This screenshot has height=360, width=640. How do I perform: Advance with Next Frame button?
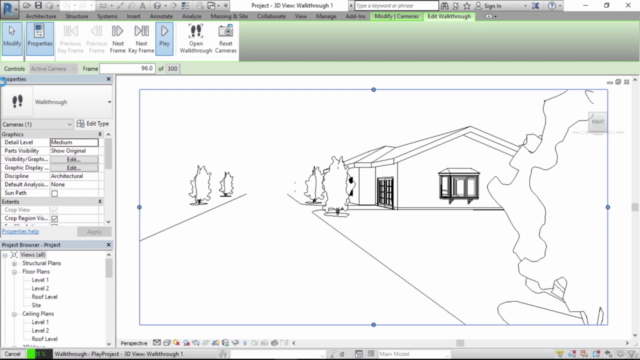pyautogui.click(x=118, y=39)
